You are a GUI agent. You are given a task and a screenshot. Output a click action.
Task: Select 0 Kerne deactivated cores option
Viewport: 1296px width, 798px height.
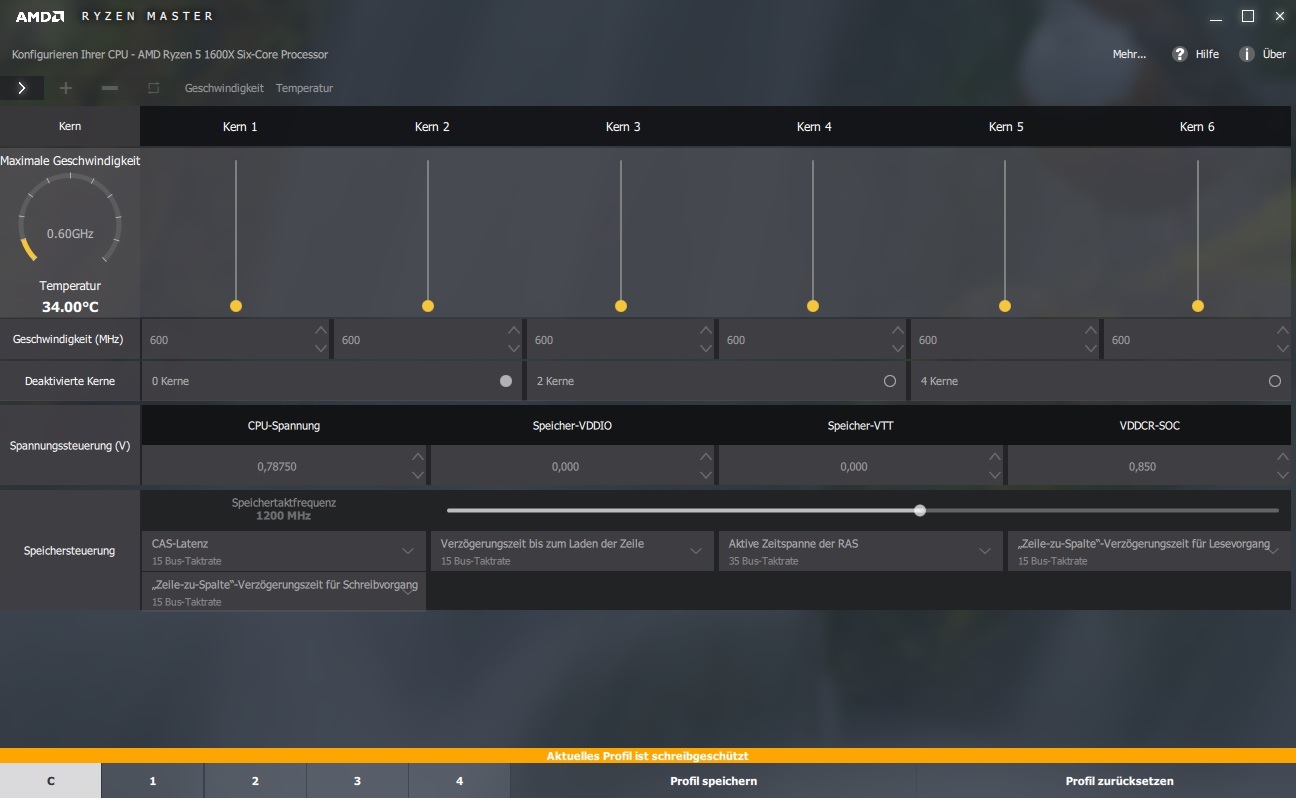click(505, 381)
